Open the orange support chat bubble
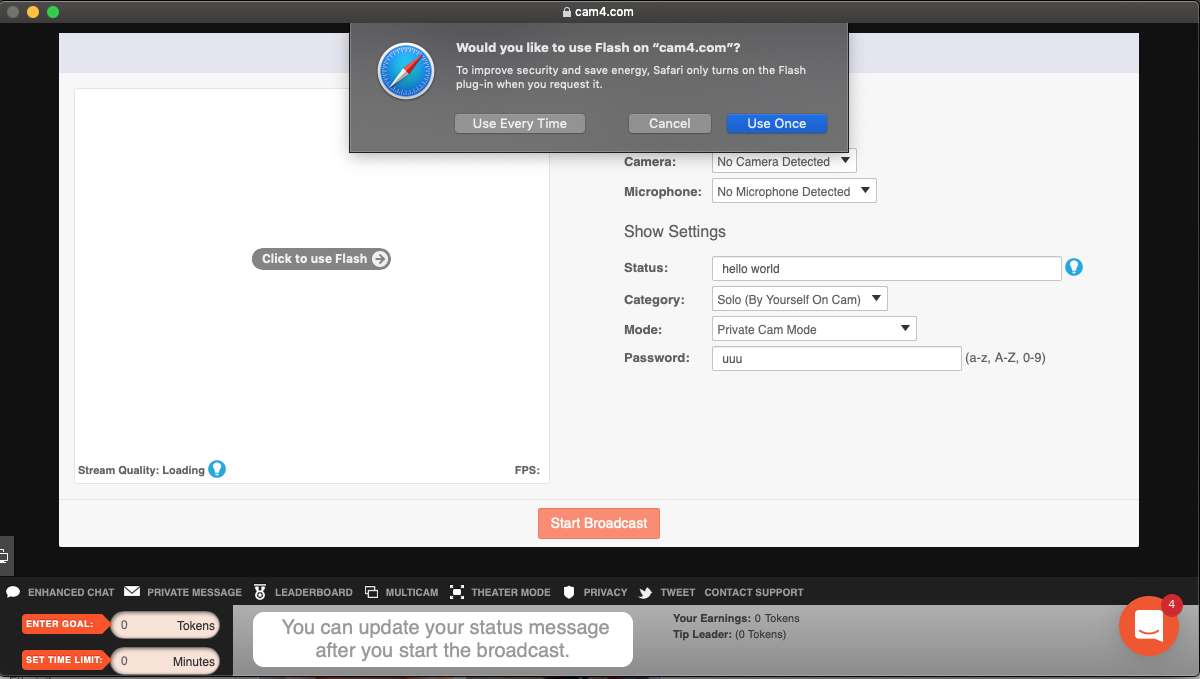This screenshot has height=679, width=1200. click(1149, 625)
